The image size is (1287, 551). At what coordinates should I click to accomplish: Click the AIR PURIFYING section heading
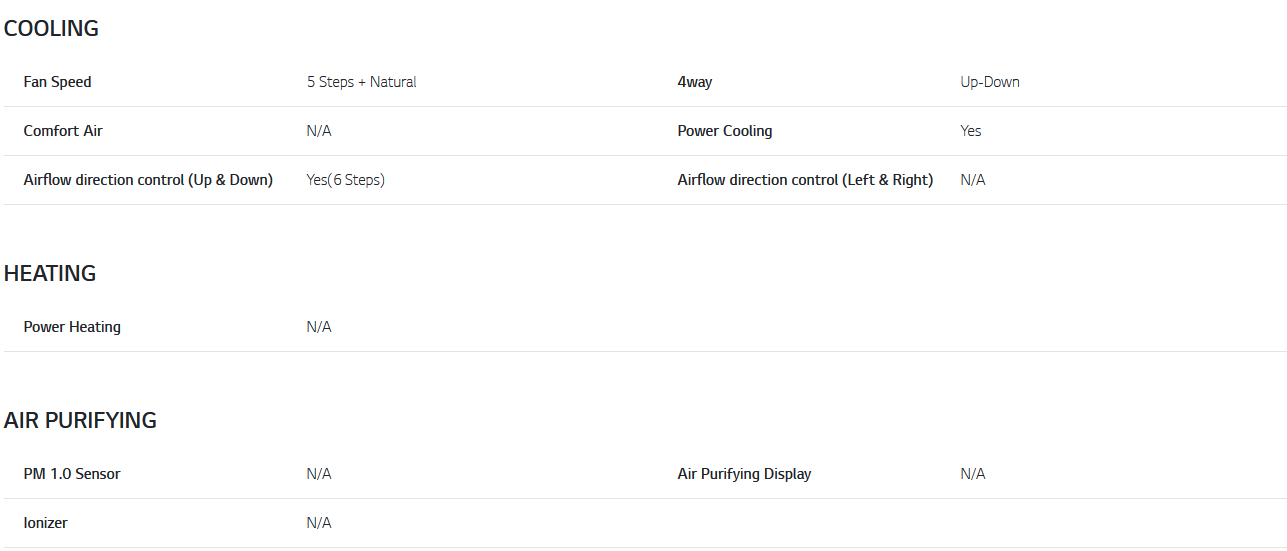tap(80, 421)
